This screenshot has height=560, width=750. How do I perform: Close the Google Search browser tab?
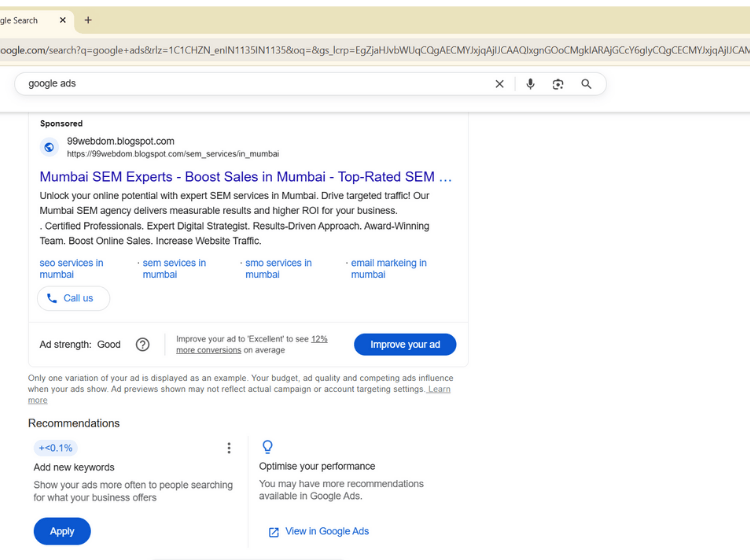[x=63, y=20]
